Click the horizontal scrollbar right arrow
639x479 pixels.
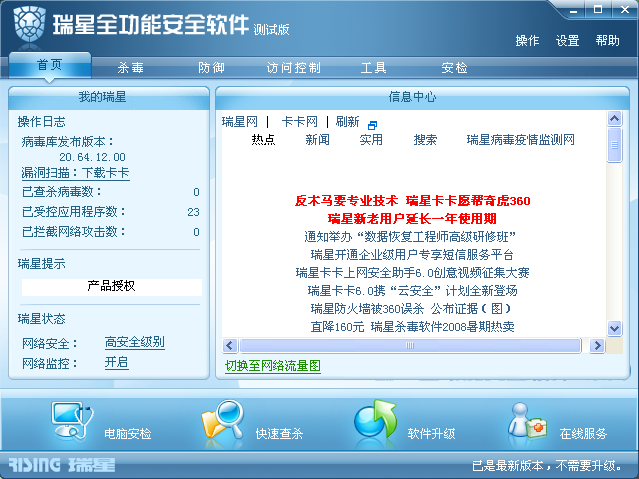597,346
